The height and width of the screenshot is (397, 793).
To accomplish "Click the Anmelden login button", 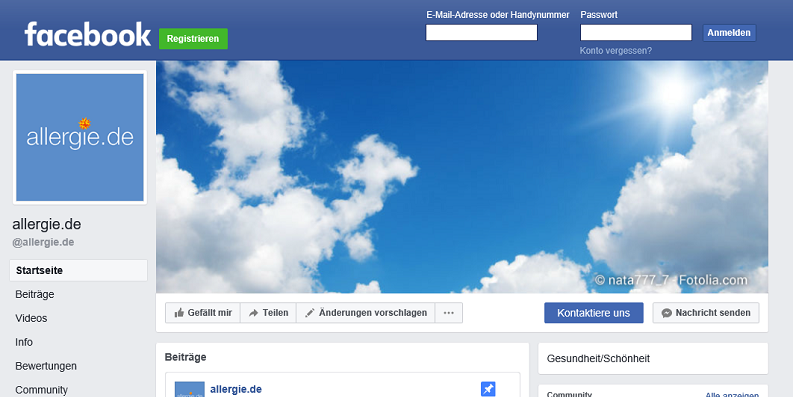I will [729, 33].
